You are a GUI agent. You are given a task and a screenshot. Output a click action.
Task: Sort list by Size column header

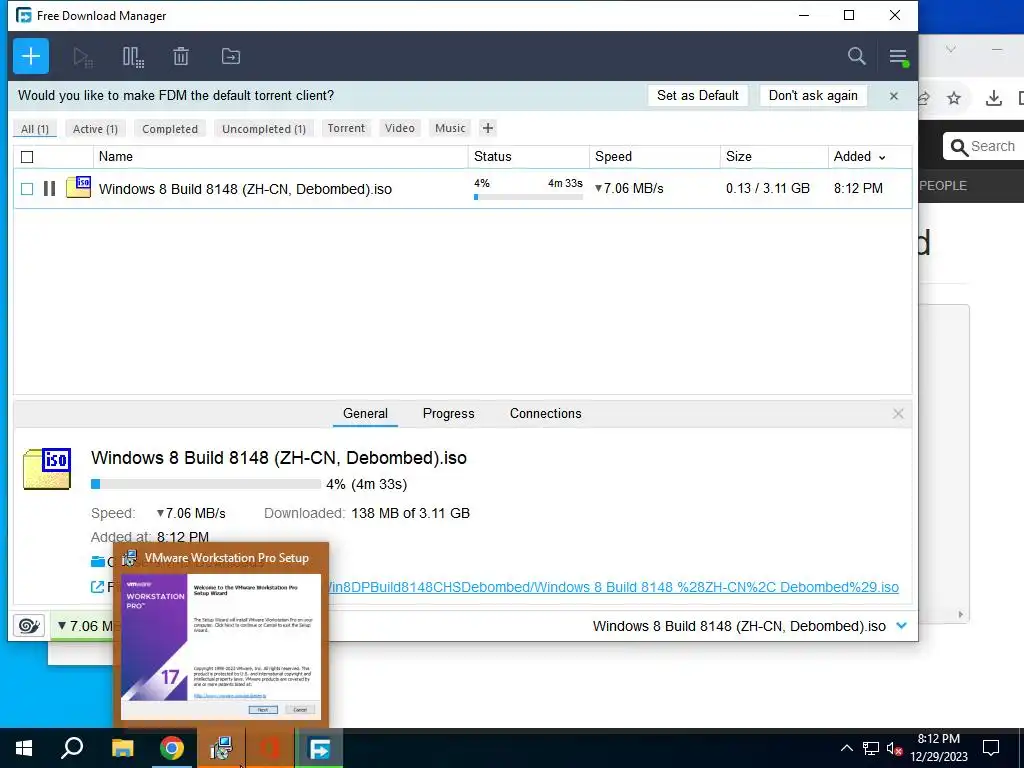774,157
